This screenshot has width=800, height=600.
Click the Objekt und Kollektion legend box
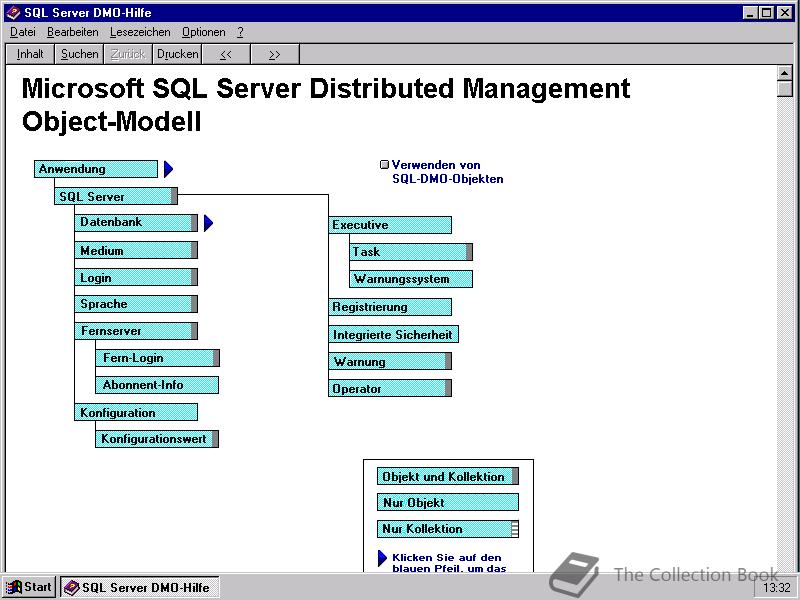coord(448,477)
